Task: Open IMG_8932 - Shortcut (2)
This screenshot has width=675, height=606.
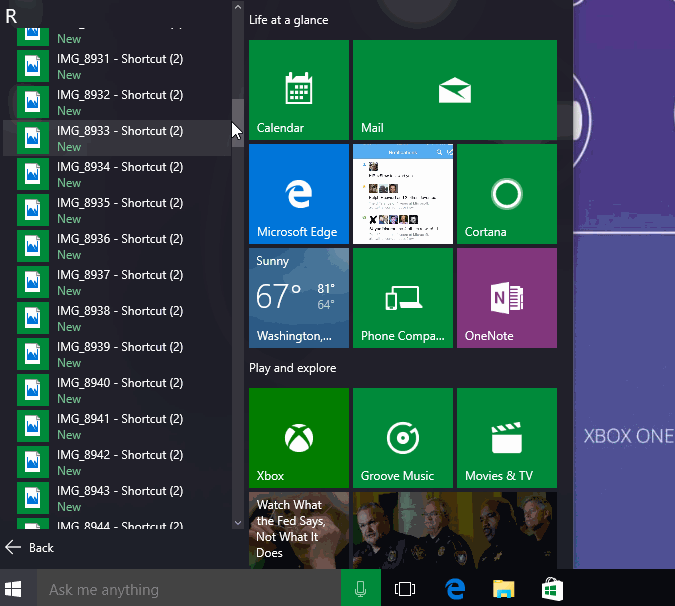Action: (117, 102)
